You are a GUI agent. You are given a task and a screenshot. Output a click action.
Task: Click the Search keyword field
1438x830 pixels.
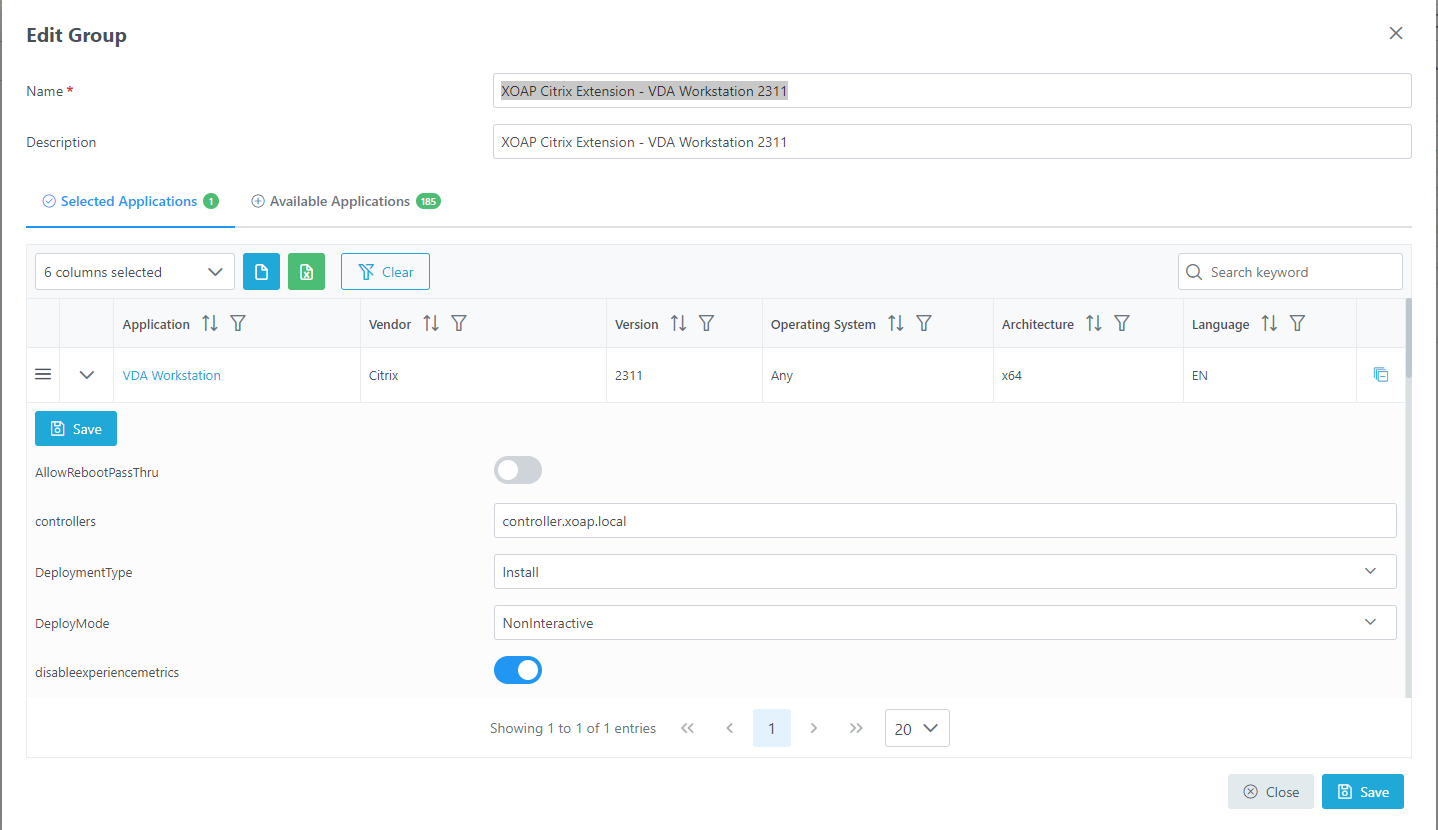[1289, 271]
